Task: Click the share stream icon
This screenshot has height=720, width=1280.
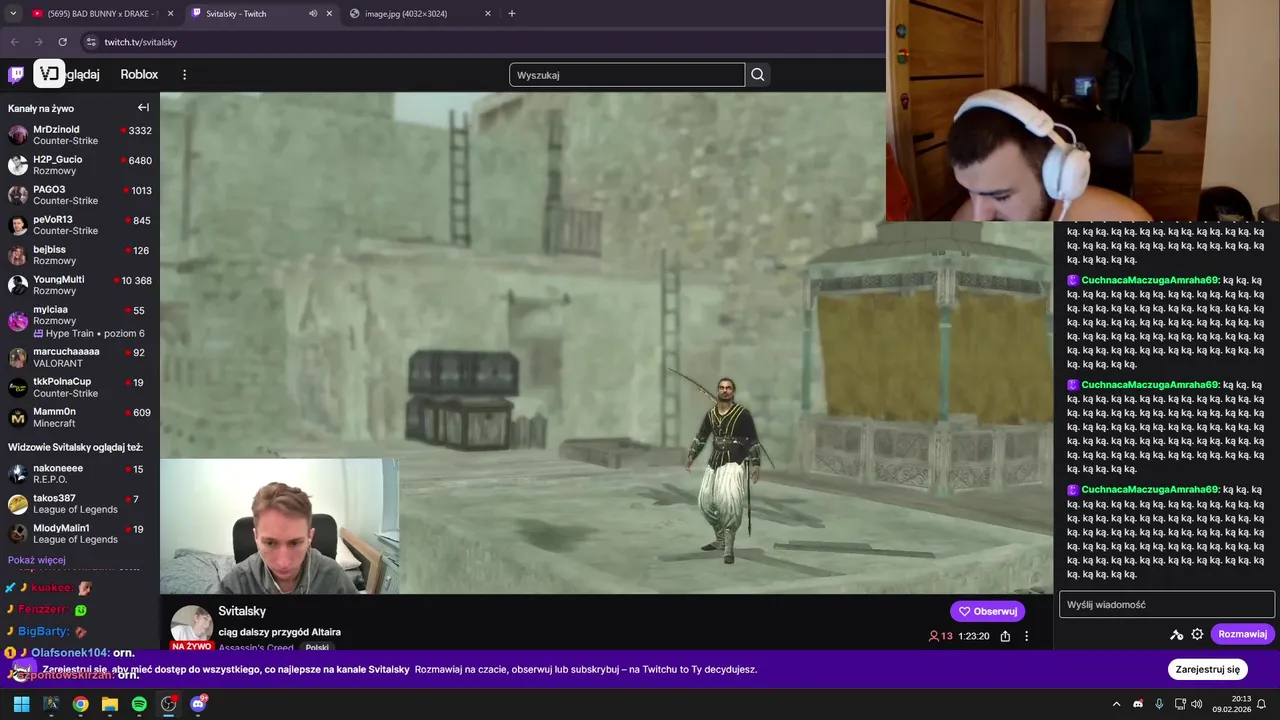Action: tap(1005, 636)
